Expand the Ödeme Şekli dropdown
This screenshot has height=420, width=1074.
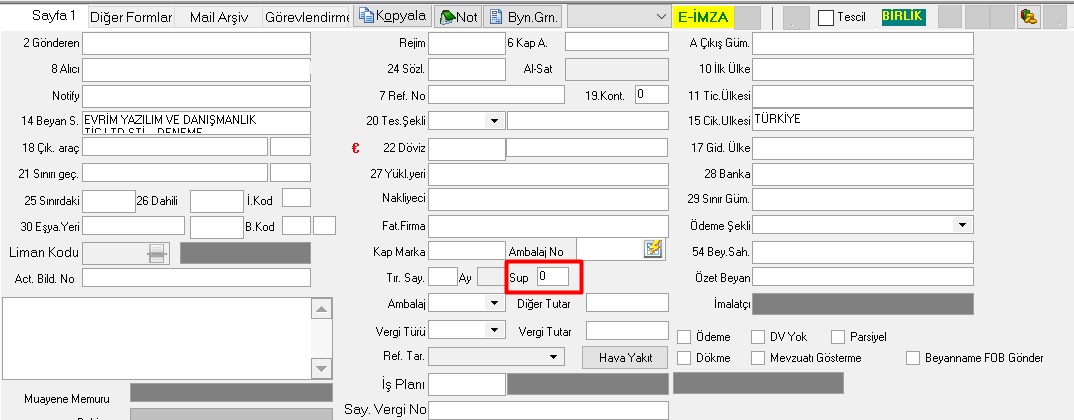tap(962, 224)
